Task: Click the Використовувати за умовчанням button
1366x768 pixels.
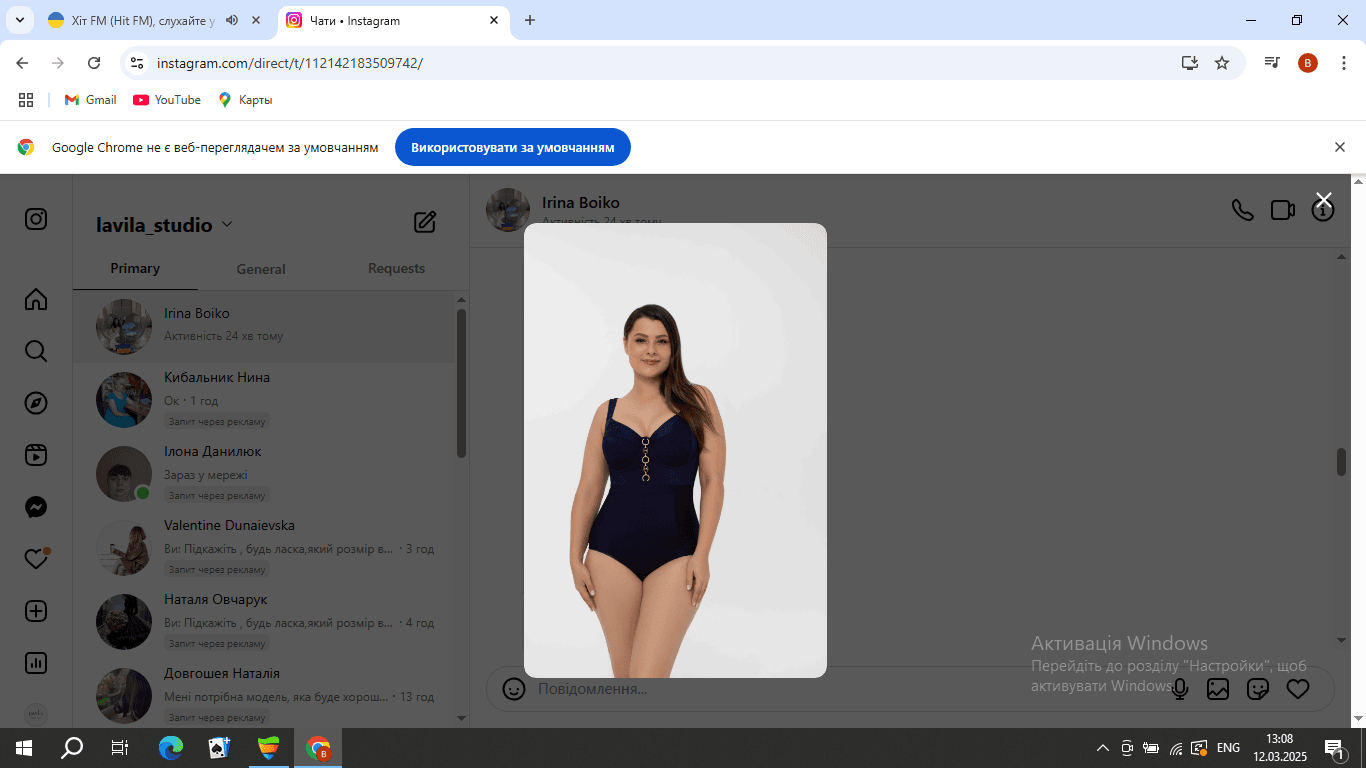Action: 513,147
